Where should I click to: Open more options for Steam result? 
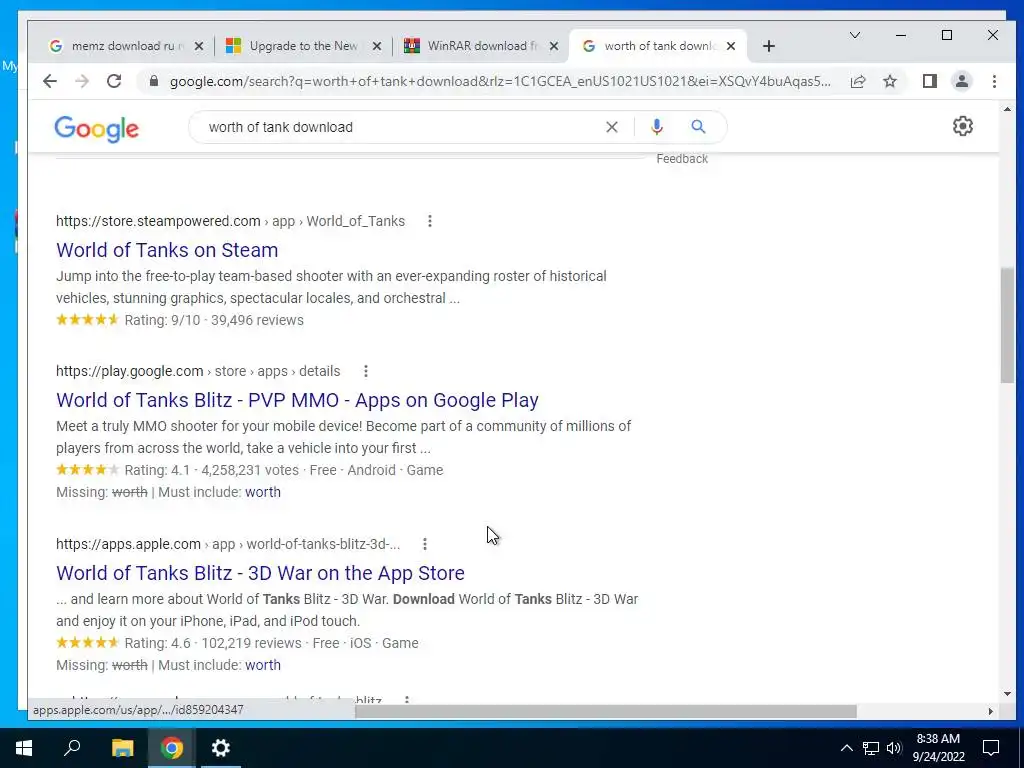tap(430, 221)
